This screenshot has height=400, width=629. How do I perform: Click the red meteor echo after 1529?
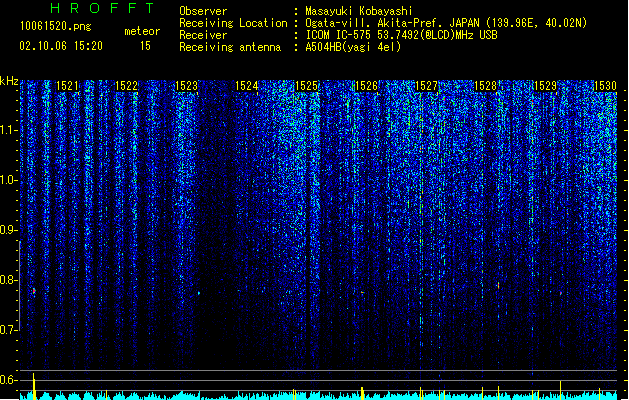coord(561,293)
